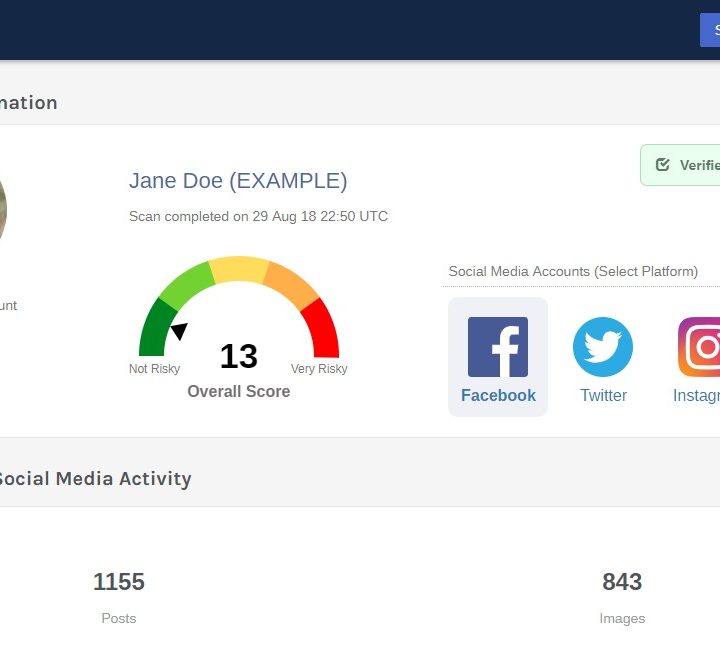Click the 843 images count

tap(622, 582)
